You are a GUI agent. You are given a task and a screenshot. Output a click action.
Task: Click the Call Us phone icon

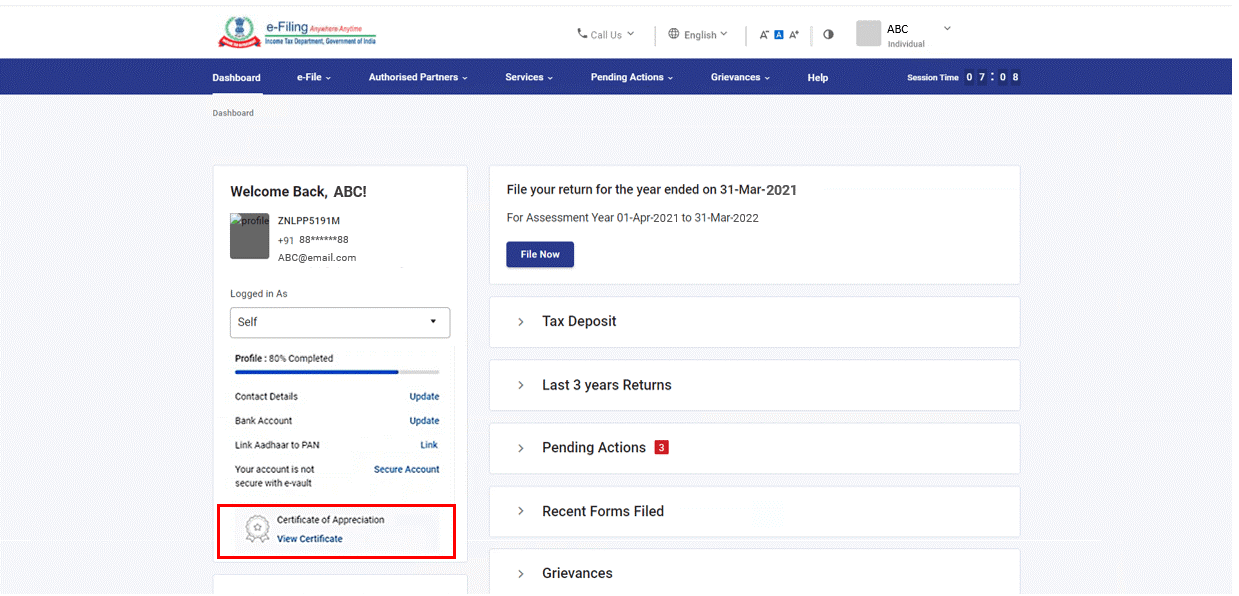(582, 34)
